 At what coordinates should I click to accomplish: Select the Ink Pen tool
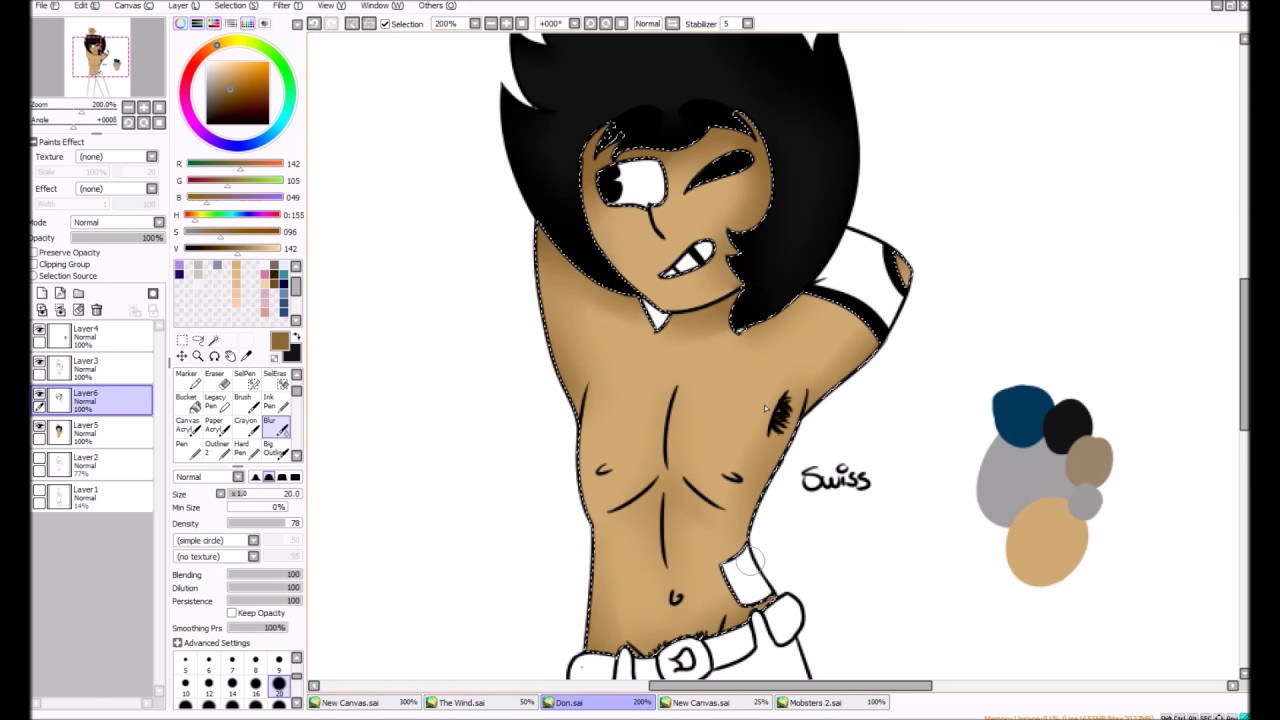click(275, 403)
